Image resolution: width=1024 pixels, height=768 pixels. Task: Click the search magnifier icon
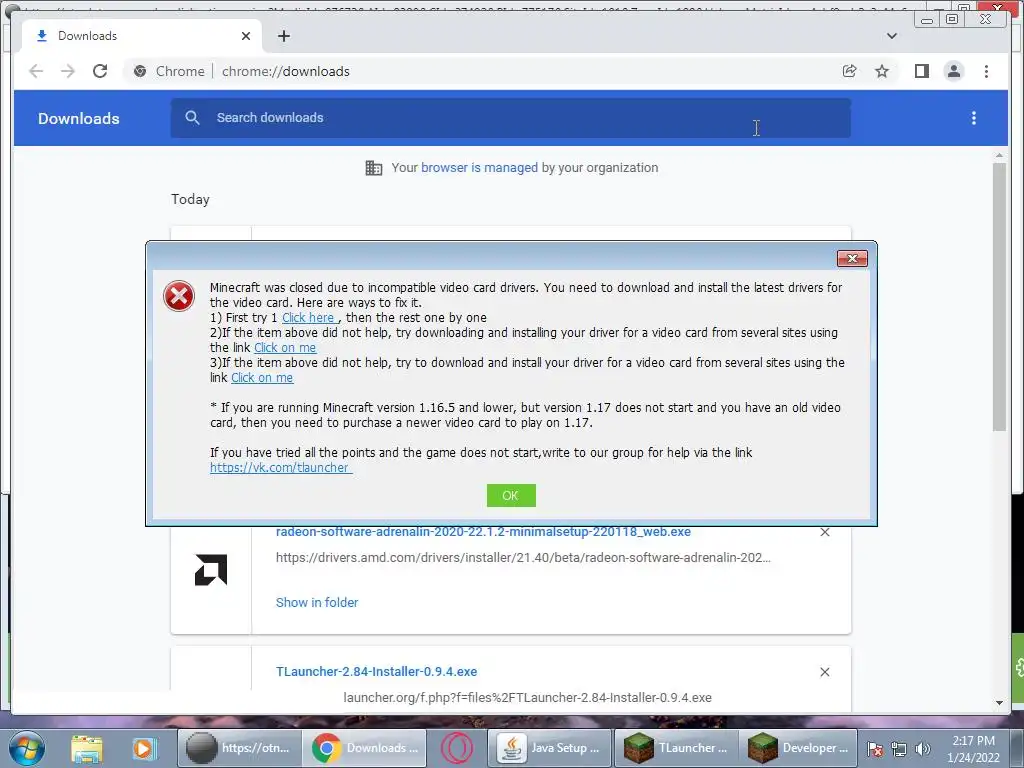[192, 118]
